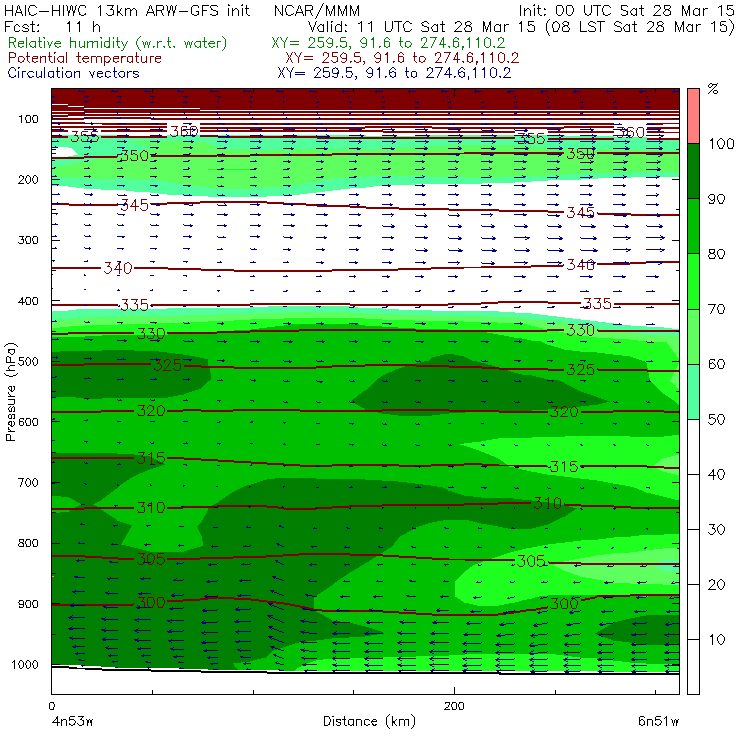Click the 'Pressure (hPa)' vertical axis title

tap(11, 392)
